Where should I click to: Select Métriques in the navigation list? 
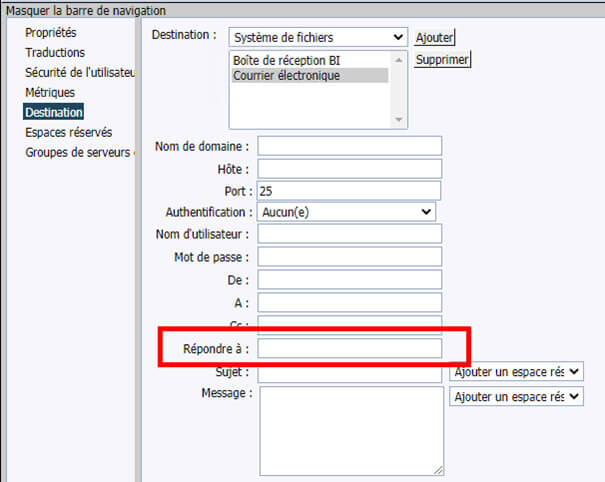click(50, 92)
